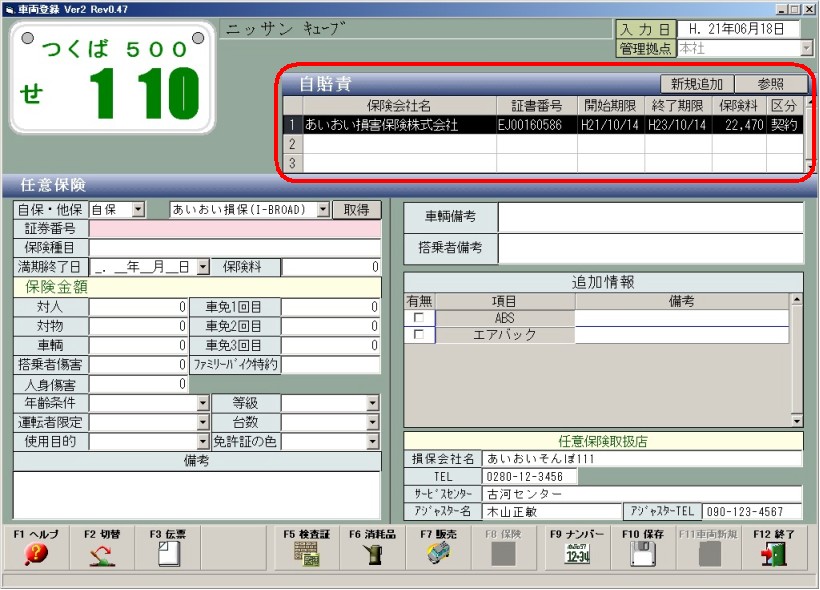Image resolution: width=820 pixels, height=590 pixels.
Task: Open the F5 検査証 inspection certificate icon
Action: pos(306,555)
